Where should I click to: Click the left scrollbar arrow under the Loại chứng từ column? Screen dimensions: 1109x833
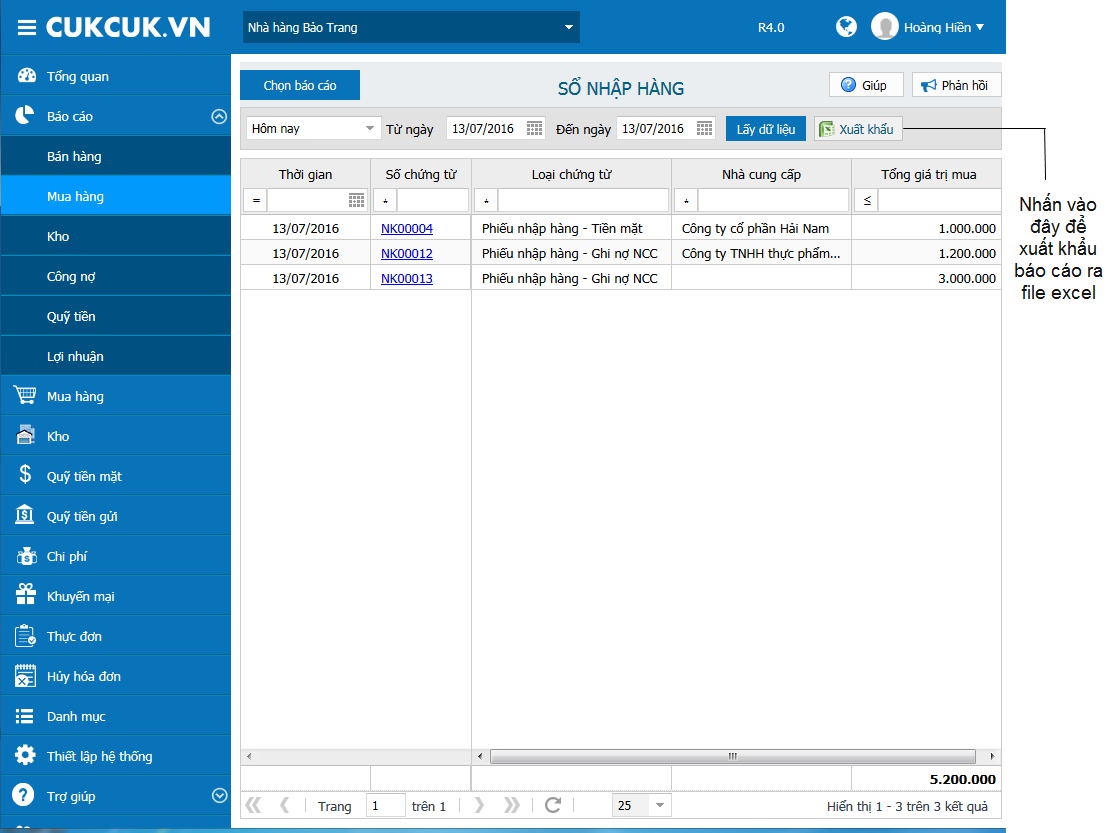click(x=480, y=756)
